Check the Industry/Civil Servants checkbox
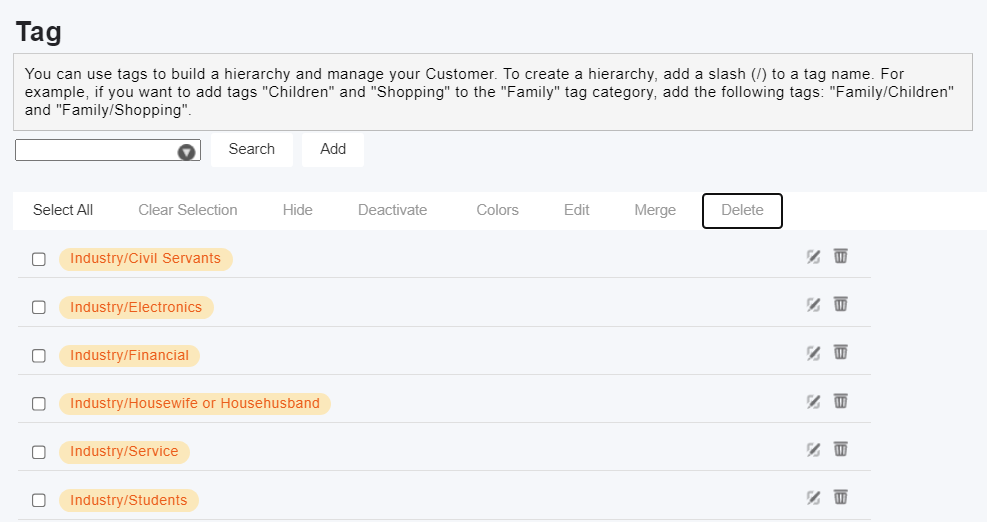This screenshot has width=987, height=522. click(39, 259)
